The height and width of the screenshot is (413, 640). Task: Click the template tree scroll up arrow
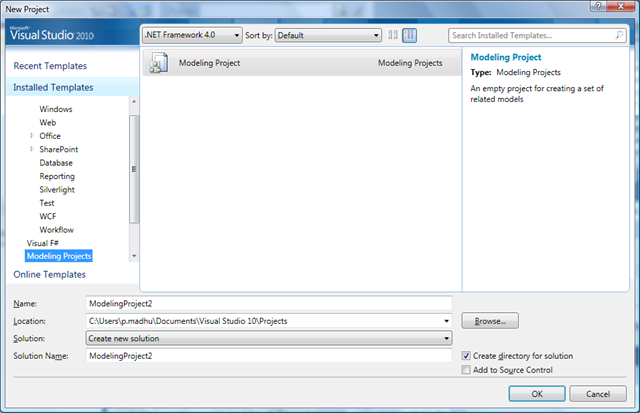tap(134, 101)
